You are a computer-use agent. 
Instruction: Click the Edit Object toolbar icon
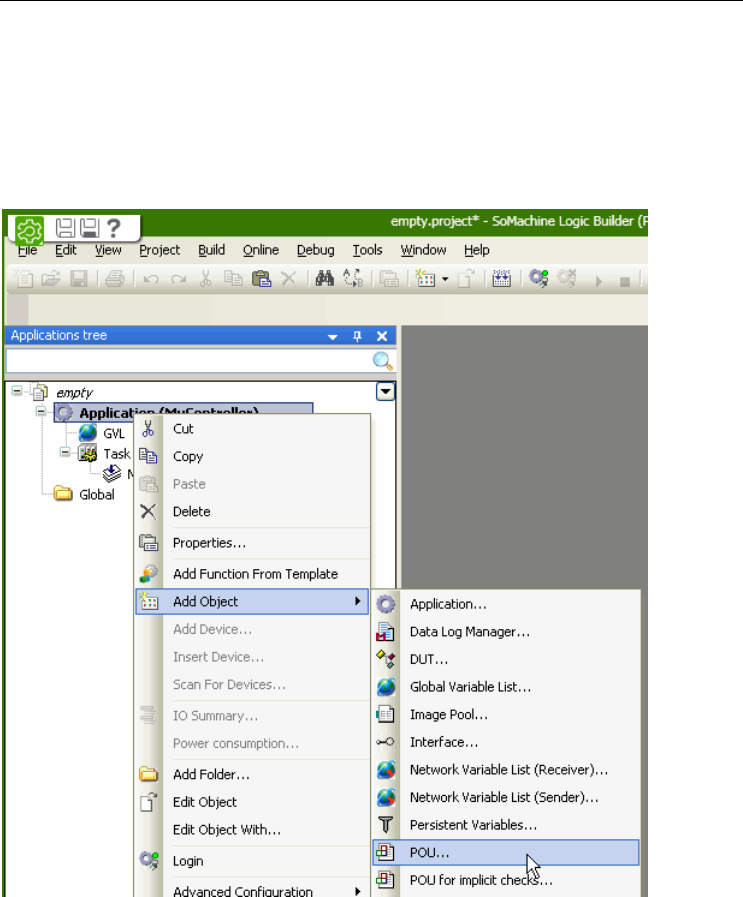(467, 279)
